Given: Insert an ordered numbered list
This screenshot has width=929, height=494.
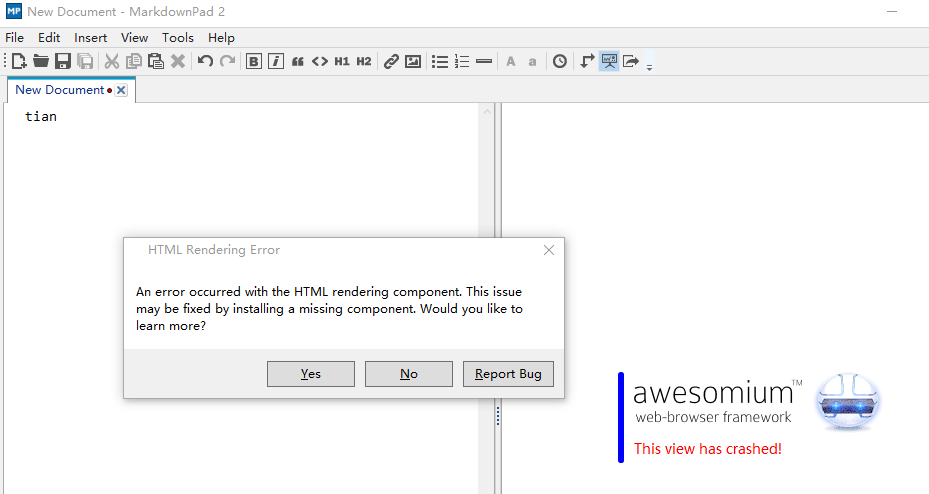Looking at the screenshot, I should tap(462, 61).
